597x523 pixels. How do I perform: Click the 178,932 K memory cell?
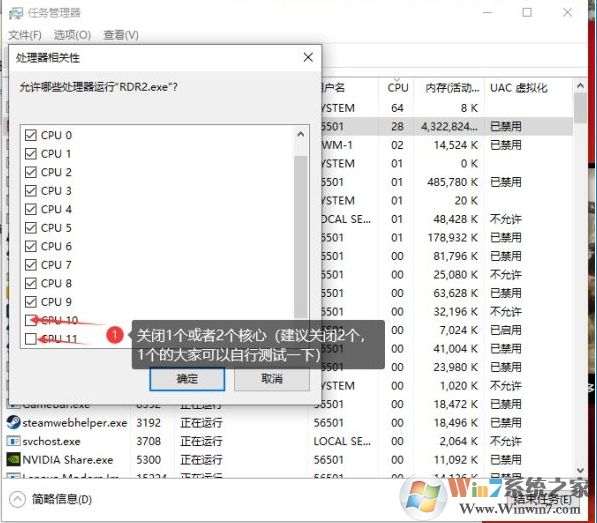click(452, 238)
